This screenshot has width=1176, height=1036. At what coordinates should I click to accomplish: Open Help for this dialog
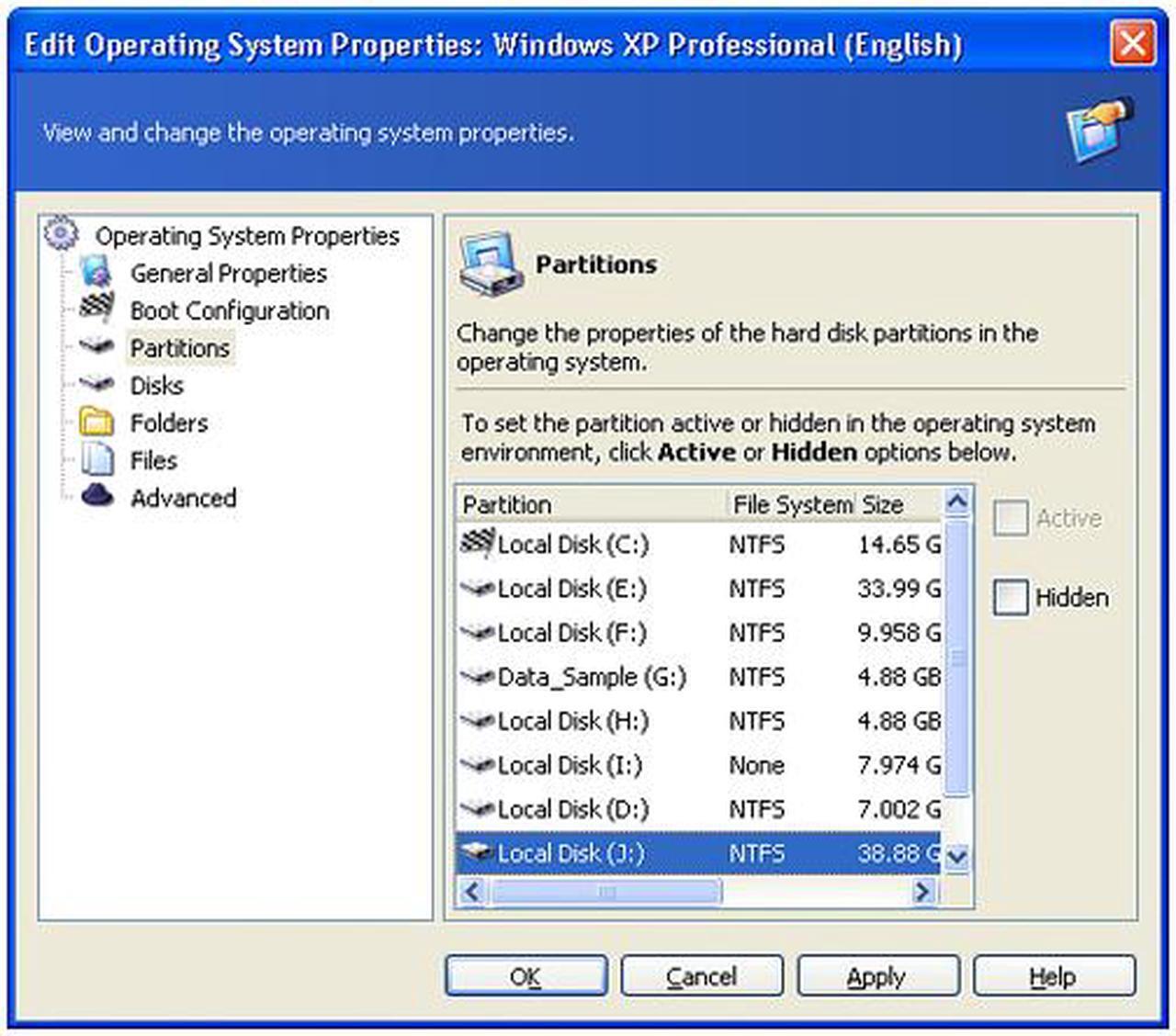coord(1054,976)
